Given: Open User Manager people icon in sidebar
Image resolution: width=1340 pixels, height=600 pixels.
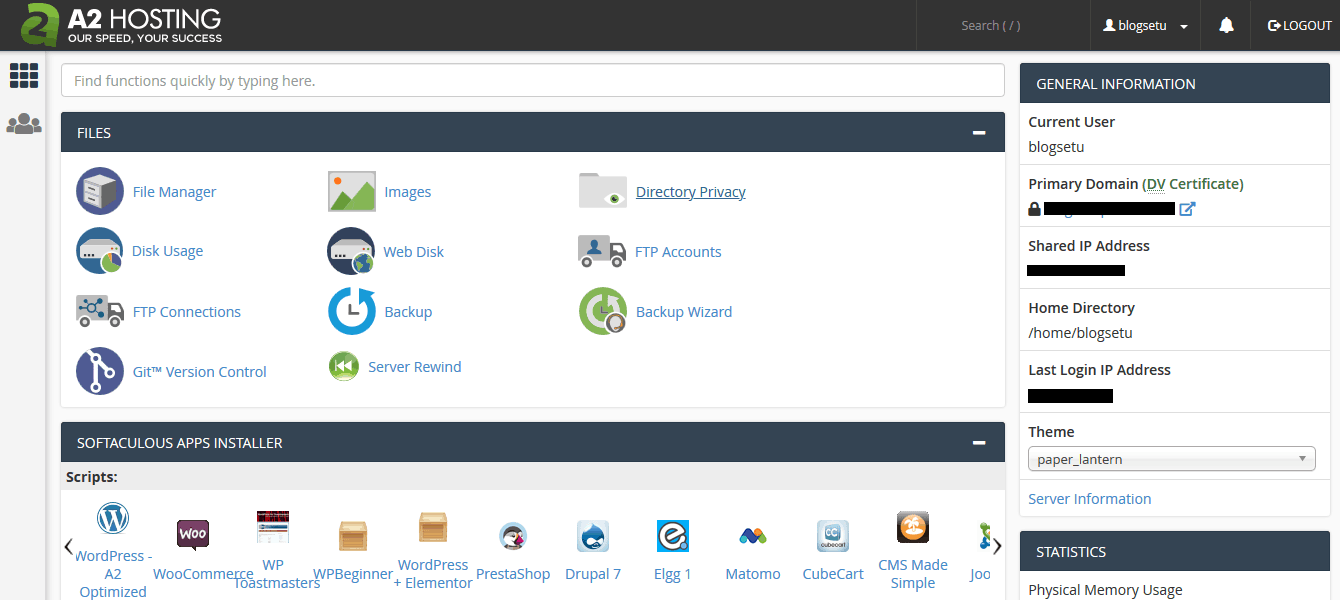Looking at the screenshot, I should (x=24, y=125).
